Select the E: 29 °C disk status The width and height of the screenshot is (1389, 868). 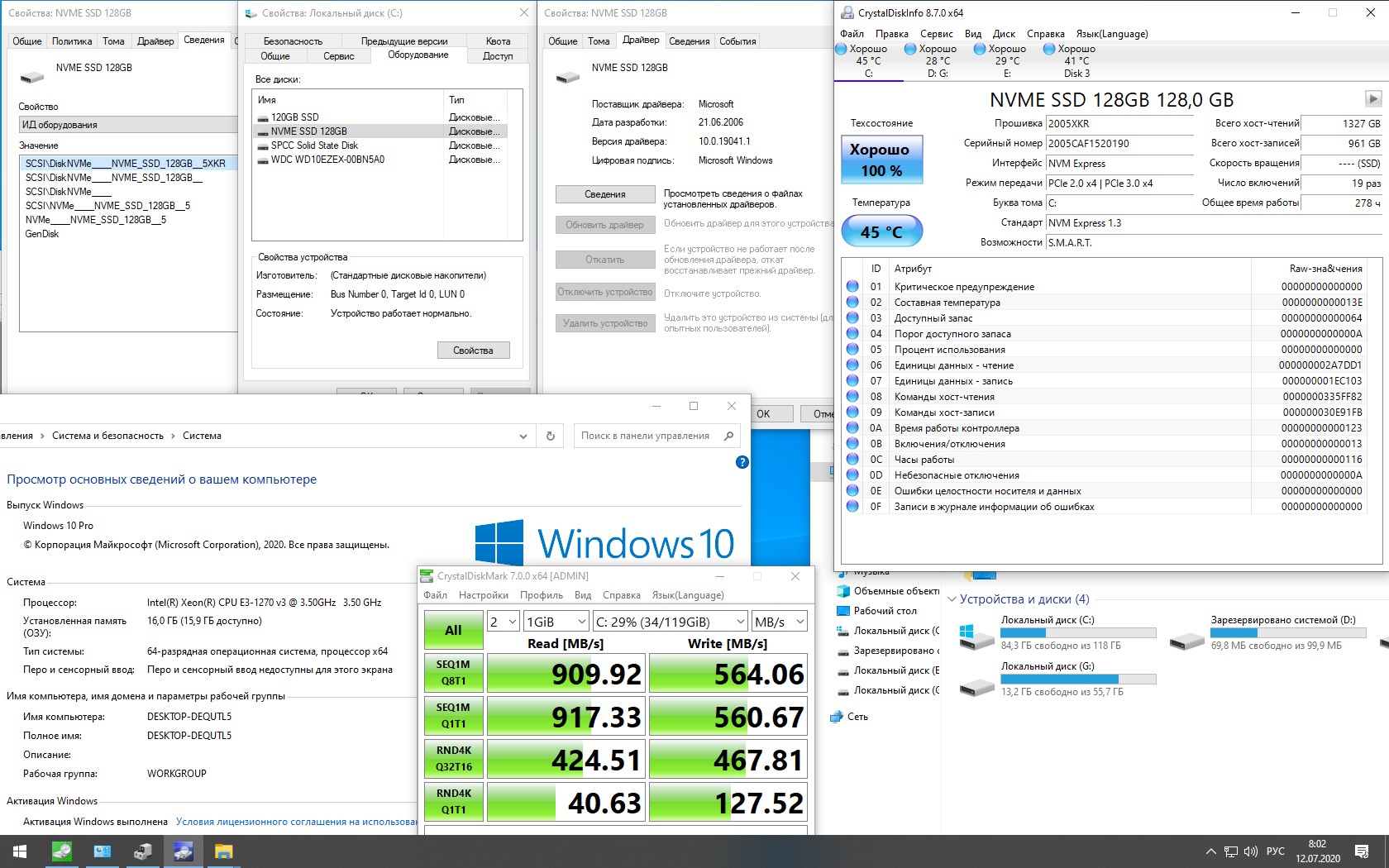click(1006, 61)
